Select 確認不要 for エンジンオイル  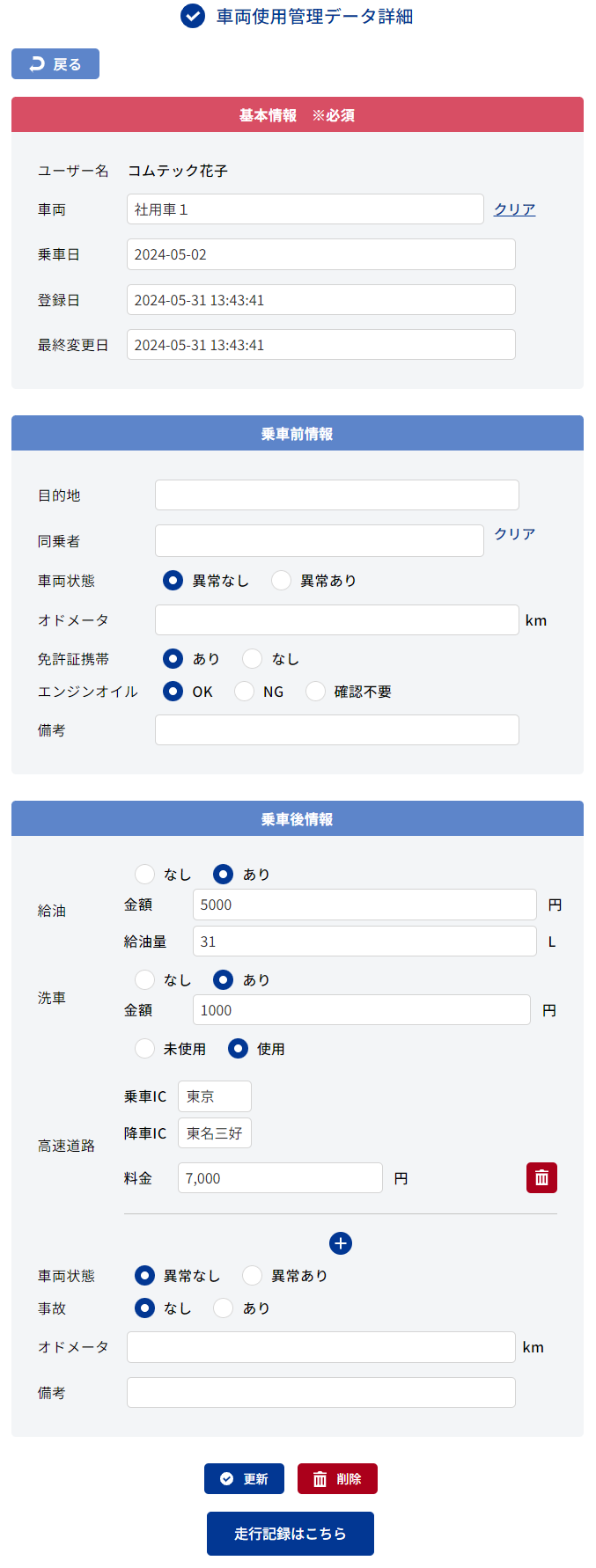tap(315, 692)
